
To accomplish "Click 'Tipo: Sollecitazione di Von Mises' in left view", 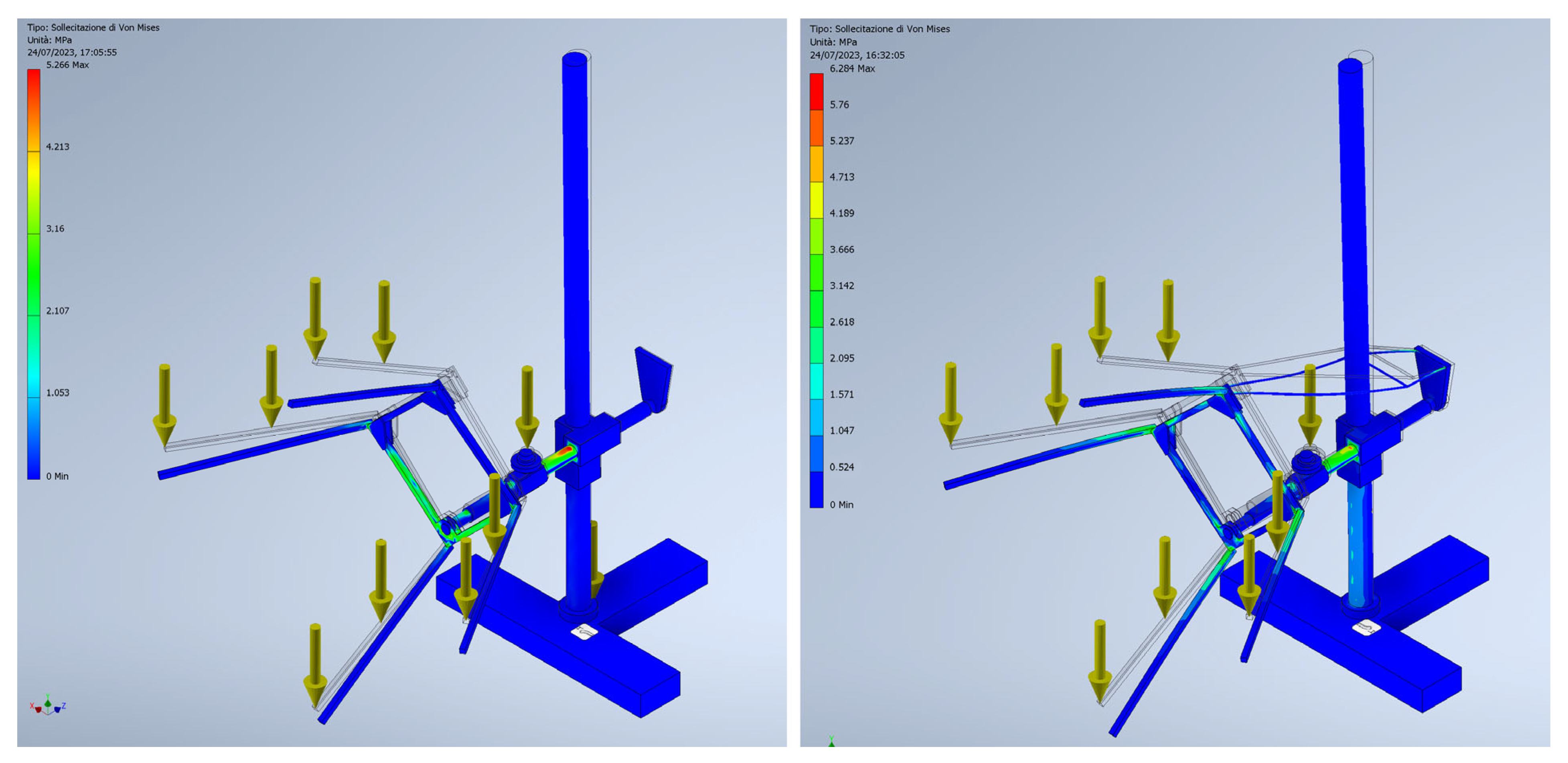I will click(93, 27).
